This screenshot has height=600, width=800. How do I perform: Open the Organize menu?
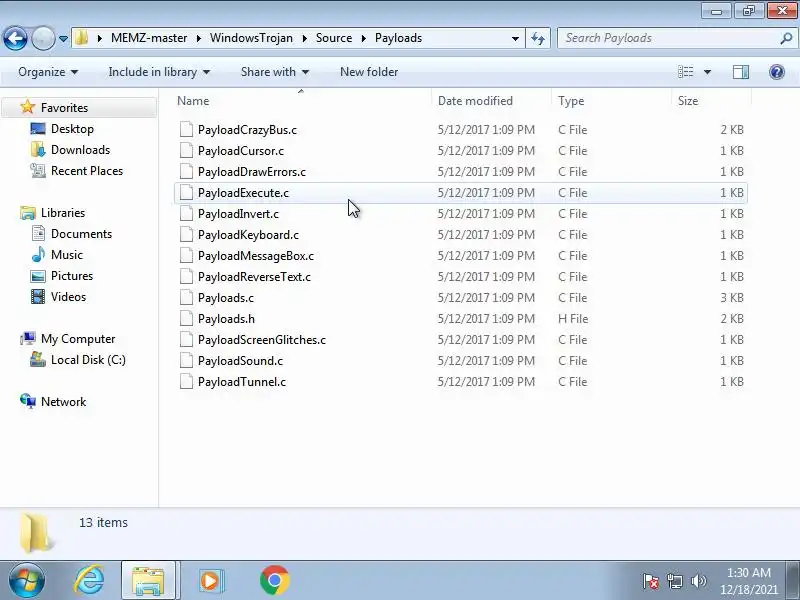click(48, 72)
